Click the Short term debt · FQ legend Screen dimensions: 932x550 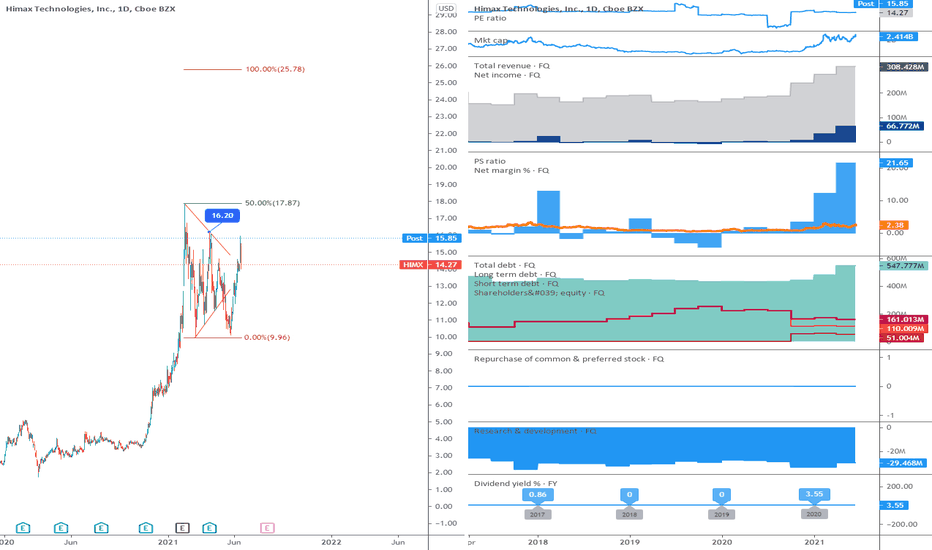[x=516, y=284]
